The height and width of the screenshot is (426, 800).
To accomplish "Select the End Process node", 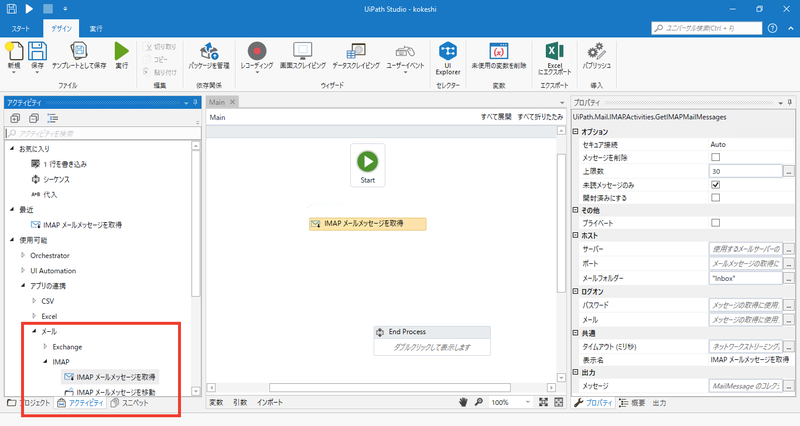I will (x=432, y=340).
